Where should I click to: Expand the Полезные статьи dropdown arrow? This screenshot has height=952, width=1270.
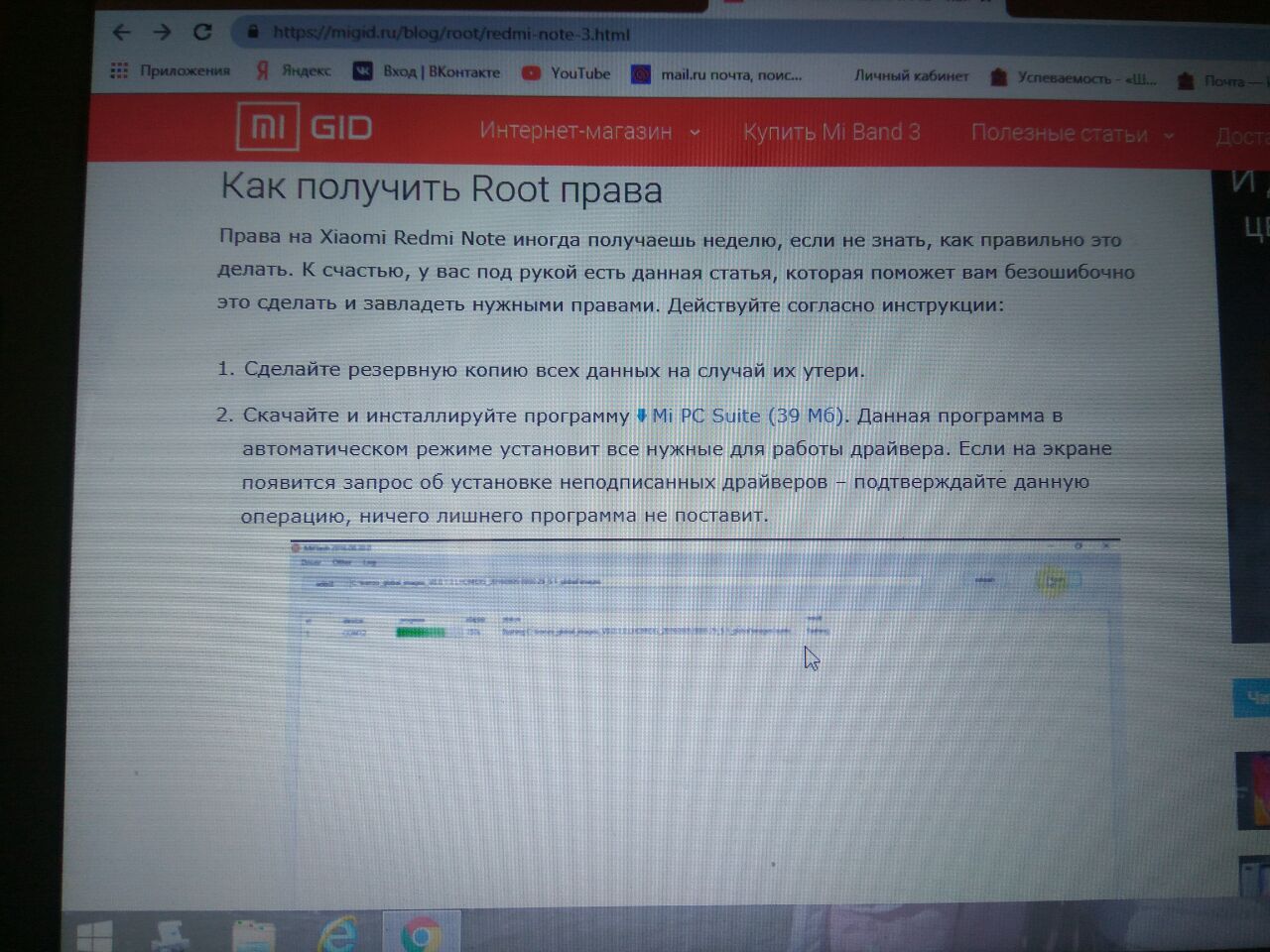[x=1169, y=135]
